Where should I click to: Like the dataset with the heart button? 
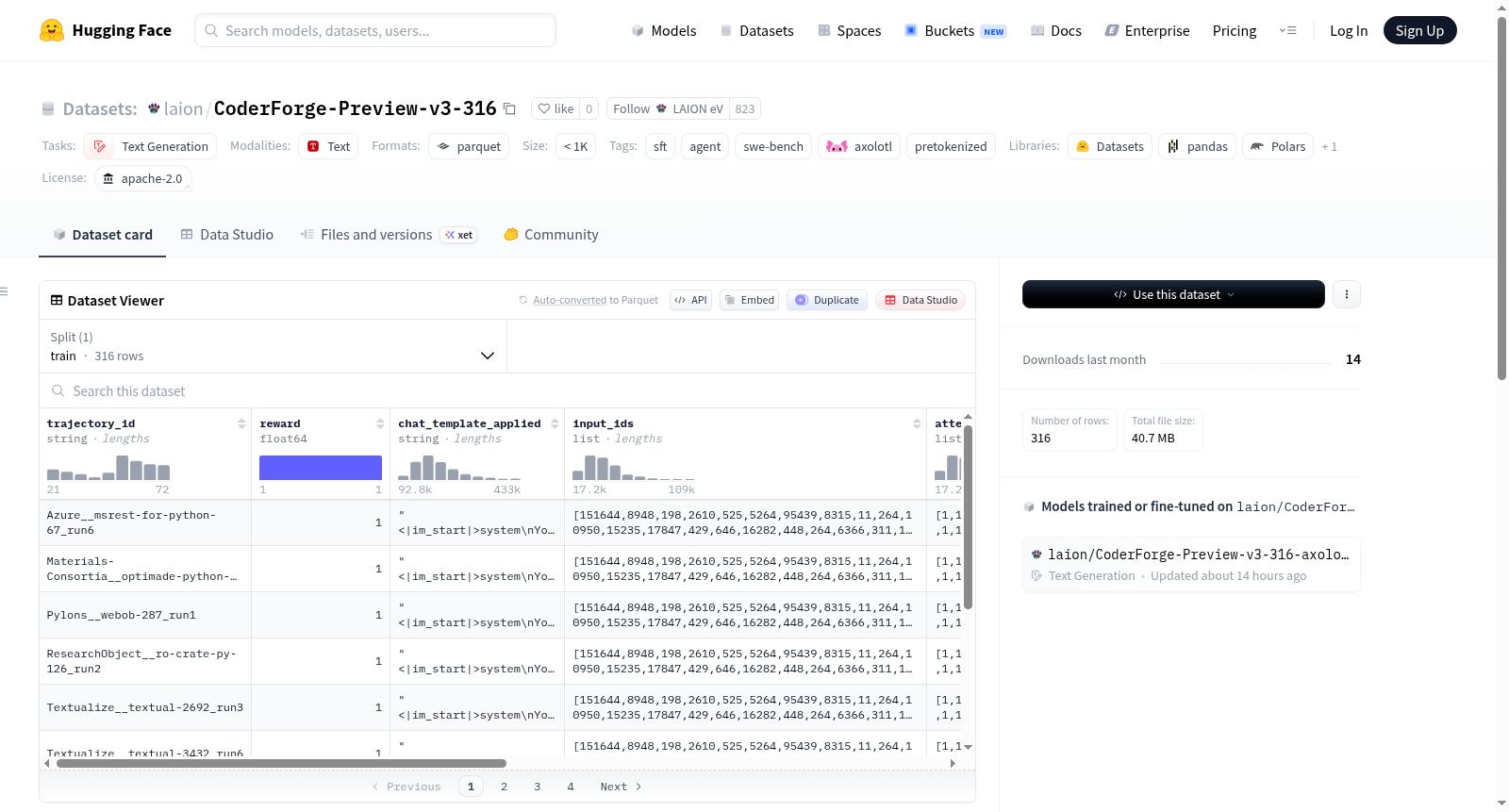(556, 108)
